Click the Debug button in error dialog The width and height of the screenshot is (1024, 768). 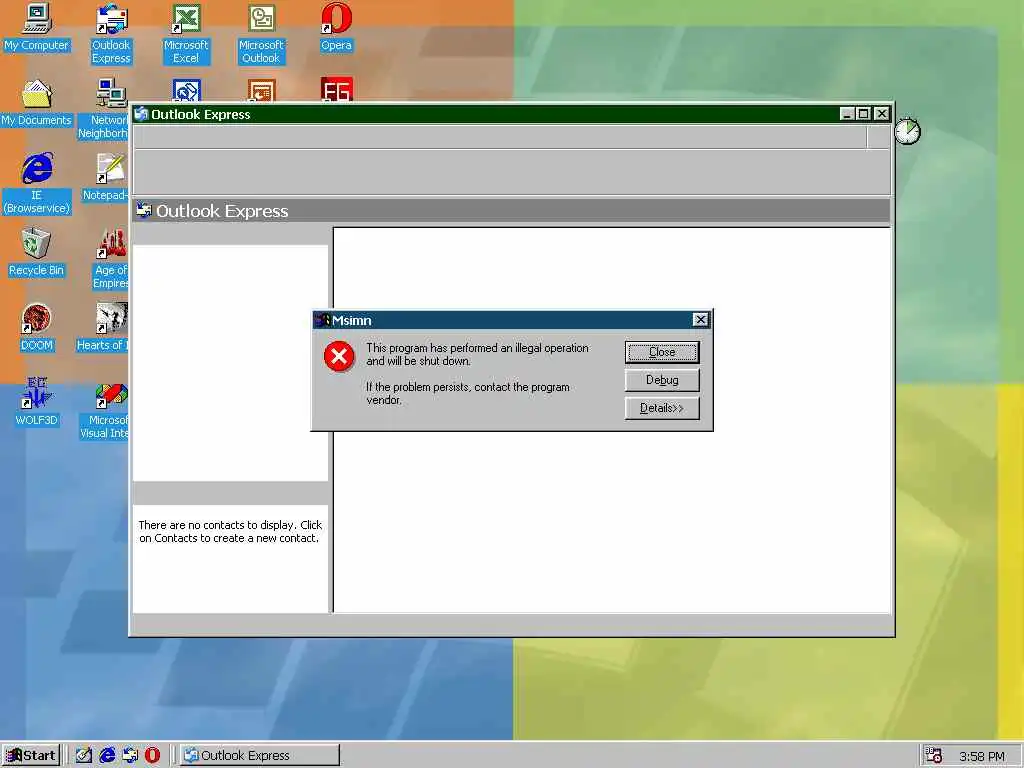(x=662, y=380)
